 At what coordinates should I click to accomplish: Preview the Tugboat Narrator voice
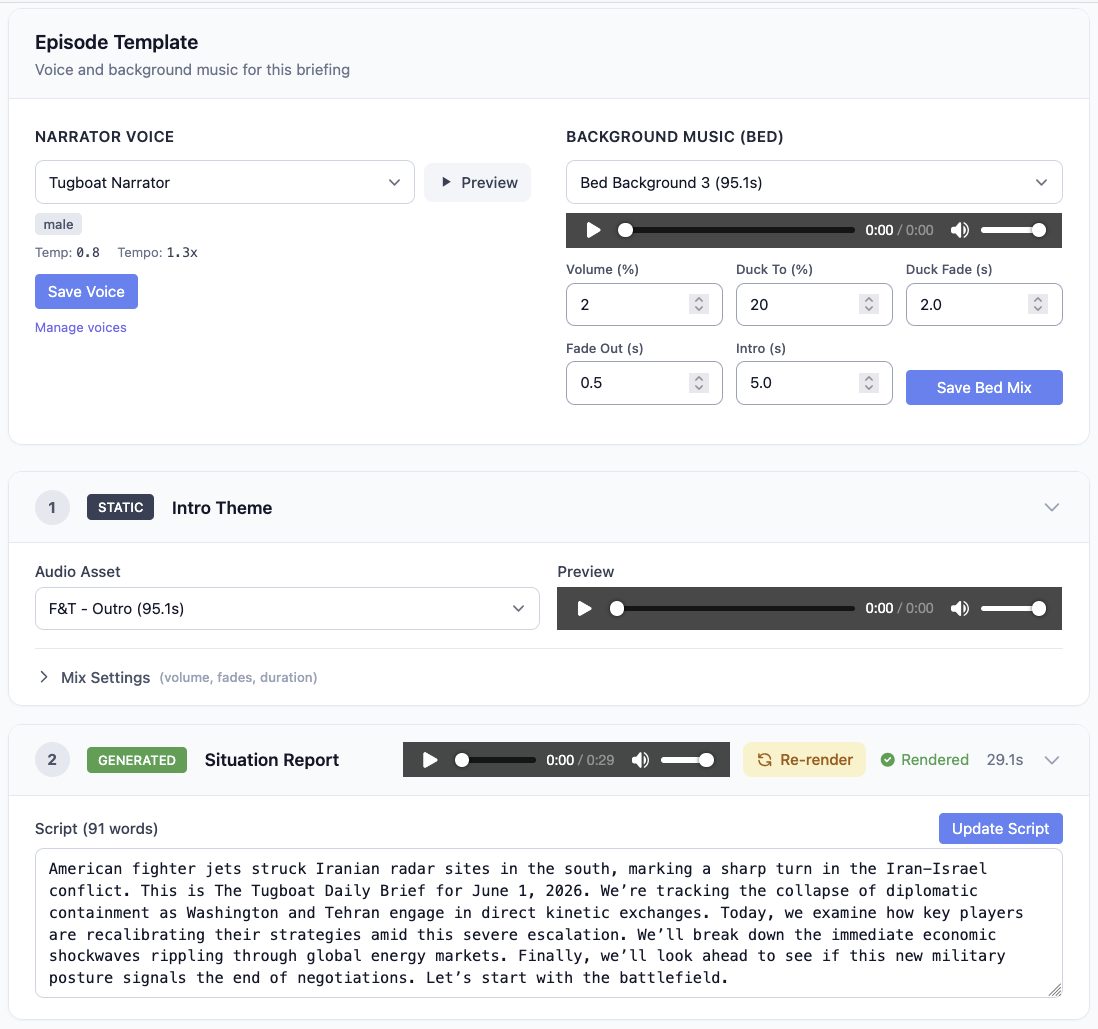[478, 183]
